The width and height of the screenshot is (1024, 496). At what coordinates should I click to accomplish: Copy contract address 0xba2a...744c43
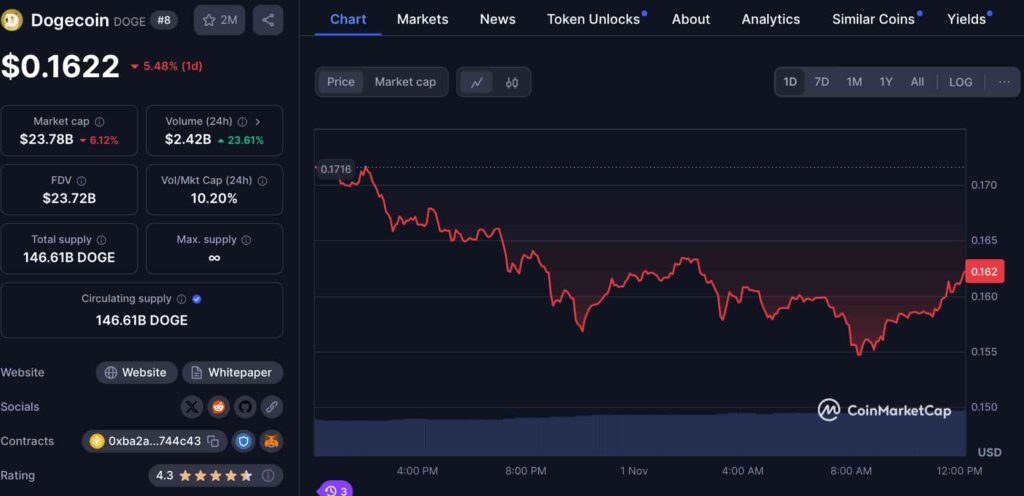(213, 441)
